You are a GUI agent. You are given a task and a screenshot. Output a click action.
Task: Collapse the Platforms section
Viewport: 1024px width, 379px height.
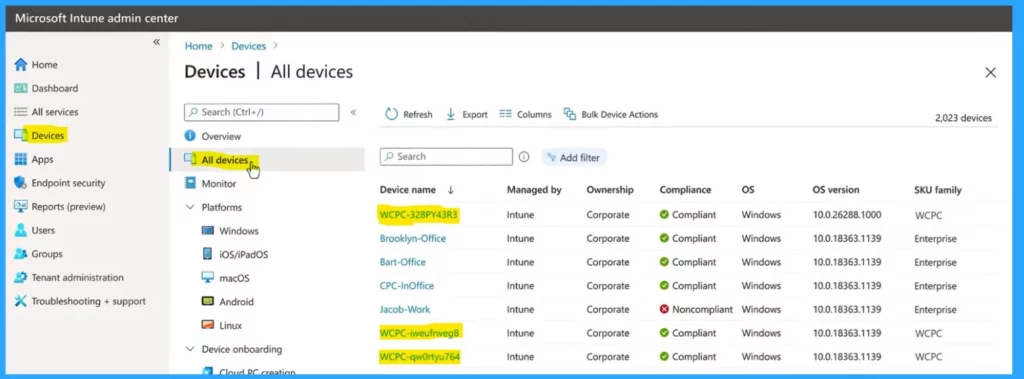tap(190, 207)
